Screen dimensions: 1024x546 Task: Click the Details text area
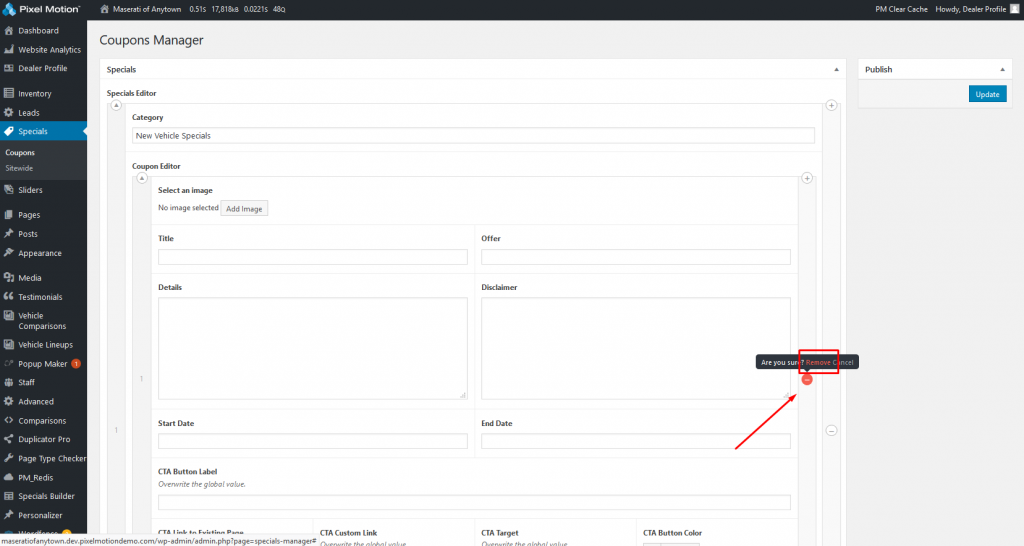(x=313, y=348)
